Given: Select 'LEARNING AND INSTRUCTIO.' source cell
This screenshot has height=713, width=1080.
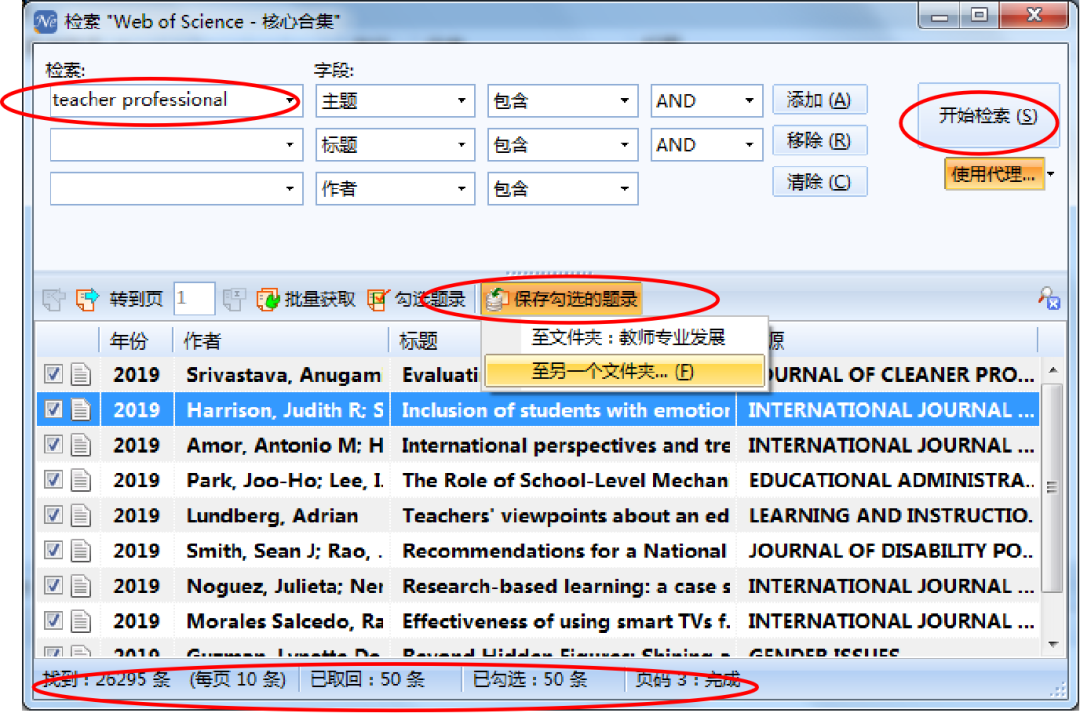Looking at the screenshot, I should (891, 515).
